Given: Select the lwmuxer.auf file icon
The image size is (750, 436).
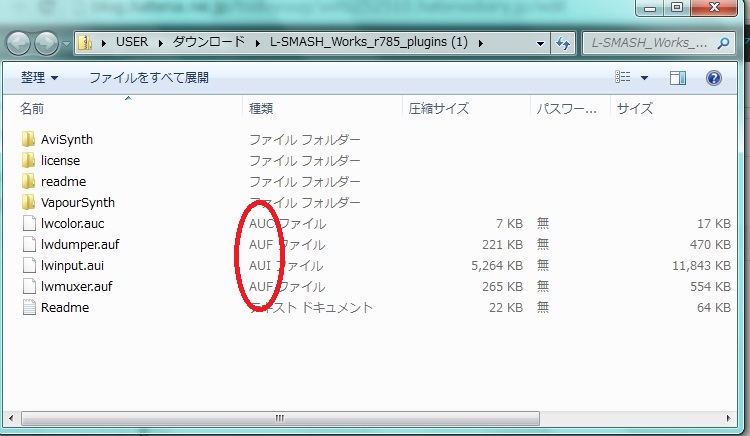Looking at the screenshot, I should (29, 286).
